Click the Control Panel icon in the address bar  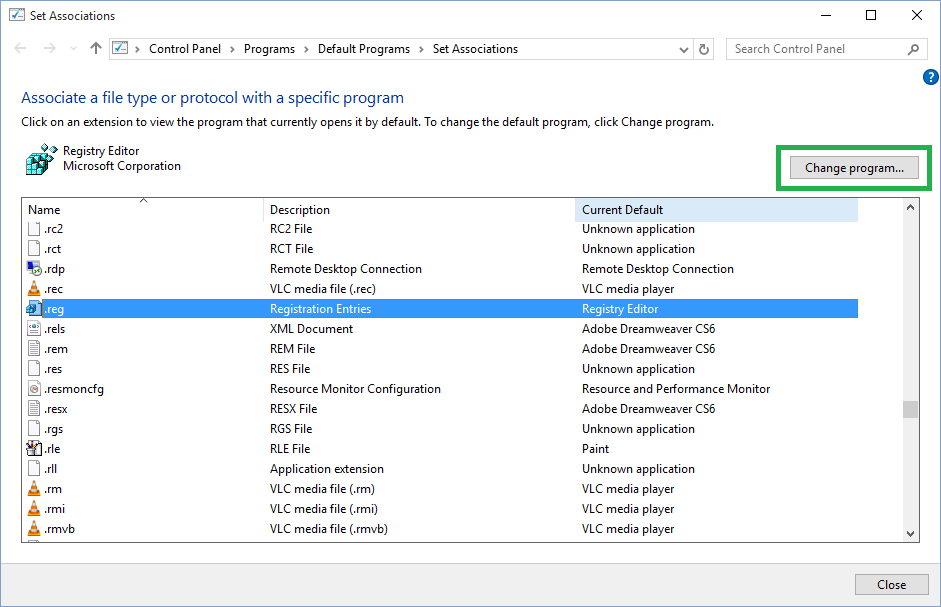121,48
